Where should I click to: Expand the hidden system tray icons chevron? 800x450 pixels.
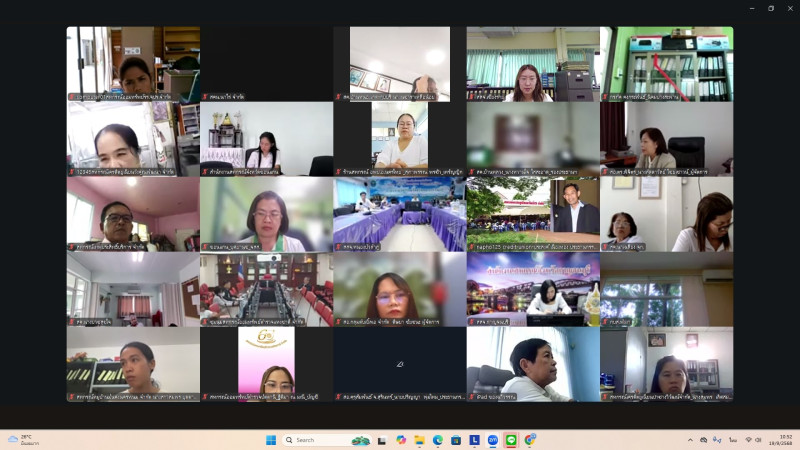[x=689, y=440]
